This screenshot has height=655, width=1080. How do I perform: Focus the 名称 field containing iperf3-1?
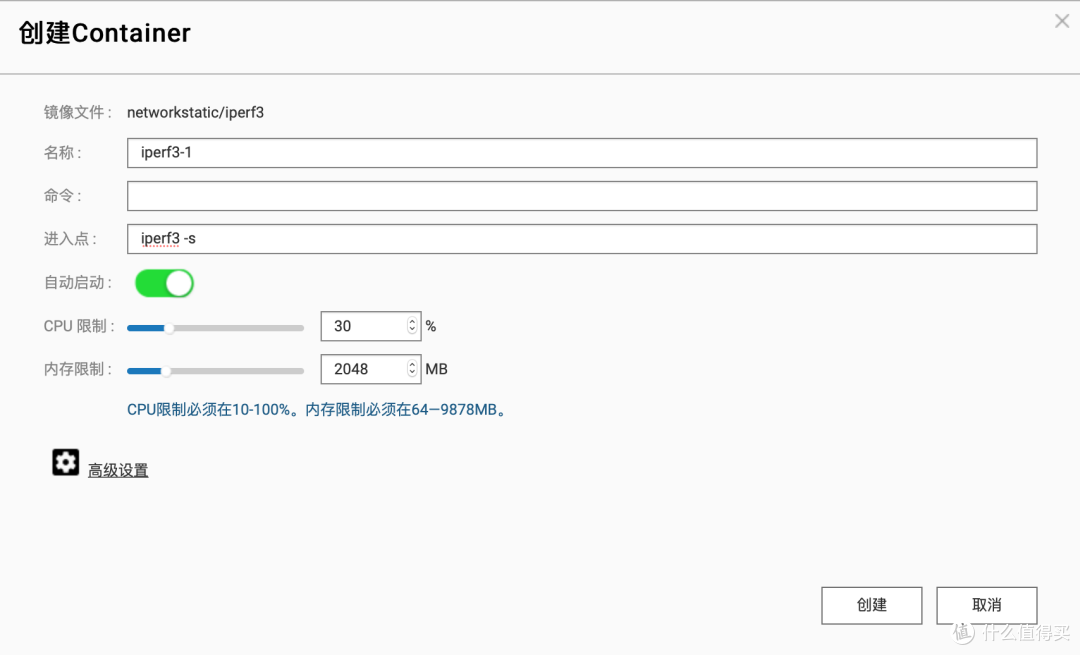(x=582, y=153)
